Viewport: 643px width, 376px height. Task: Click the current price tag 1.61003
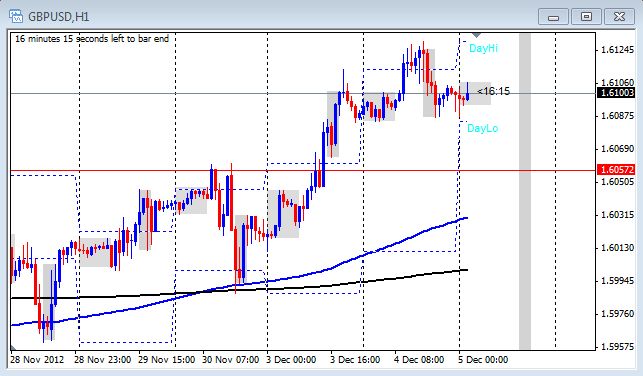[616, 93]
